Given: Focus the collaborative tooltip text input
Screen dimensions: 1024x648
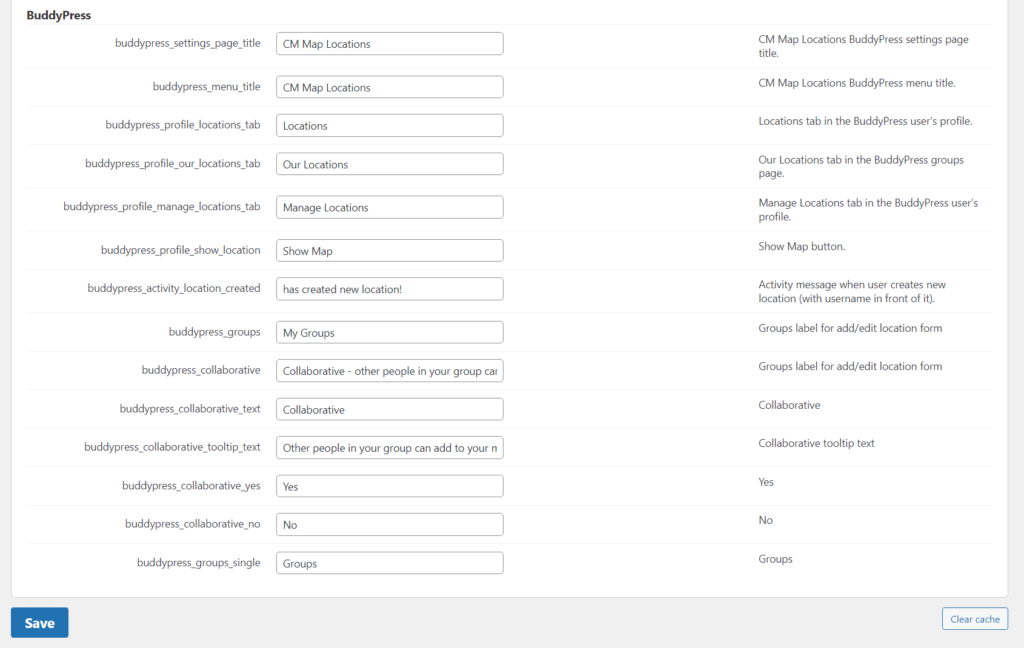Looking at the screenshot, I should coord(389,448).
